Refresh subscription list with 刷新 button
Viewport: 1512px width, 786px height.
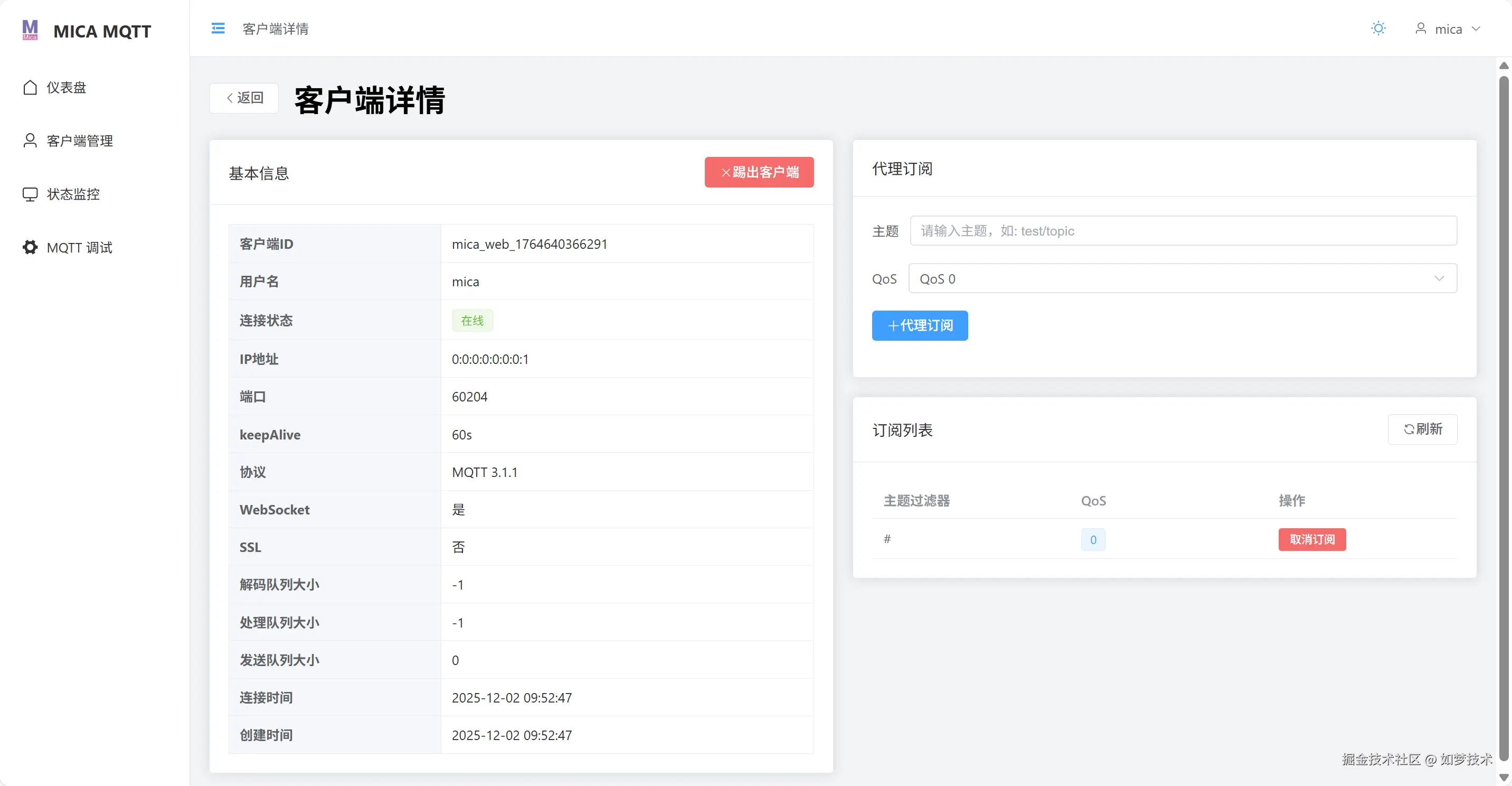tap(1422, 429)
